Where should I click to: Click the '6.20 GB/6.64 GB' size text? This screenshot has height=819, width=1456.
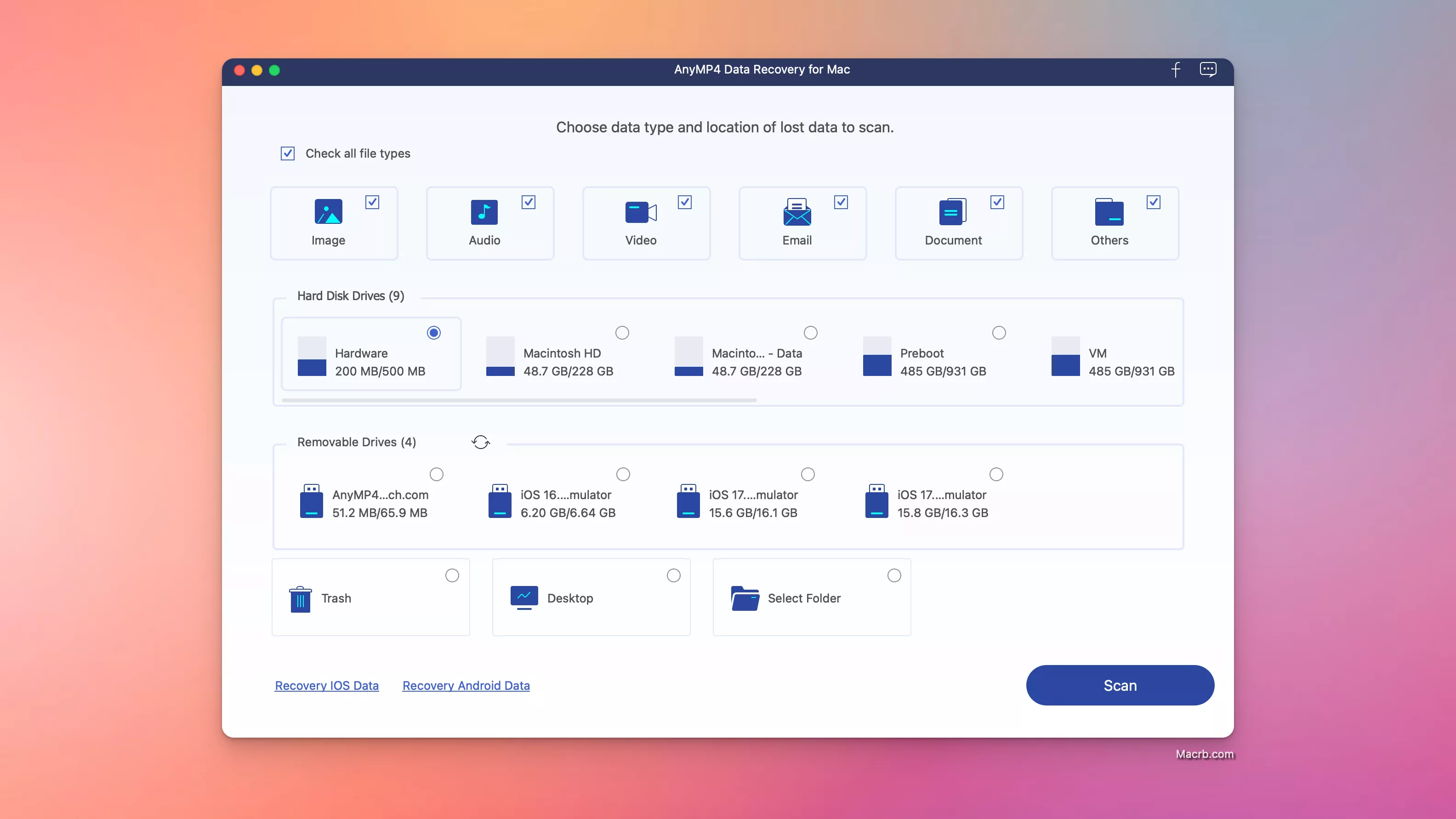568,512
